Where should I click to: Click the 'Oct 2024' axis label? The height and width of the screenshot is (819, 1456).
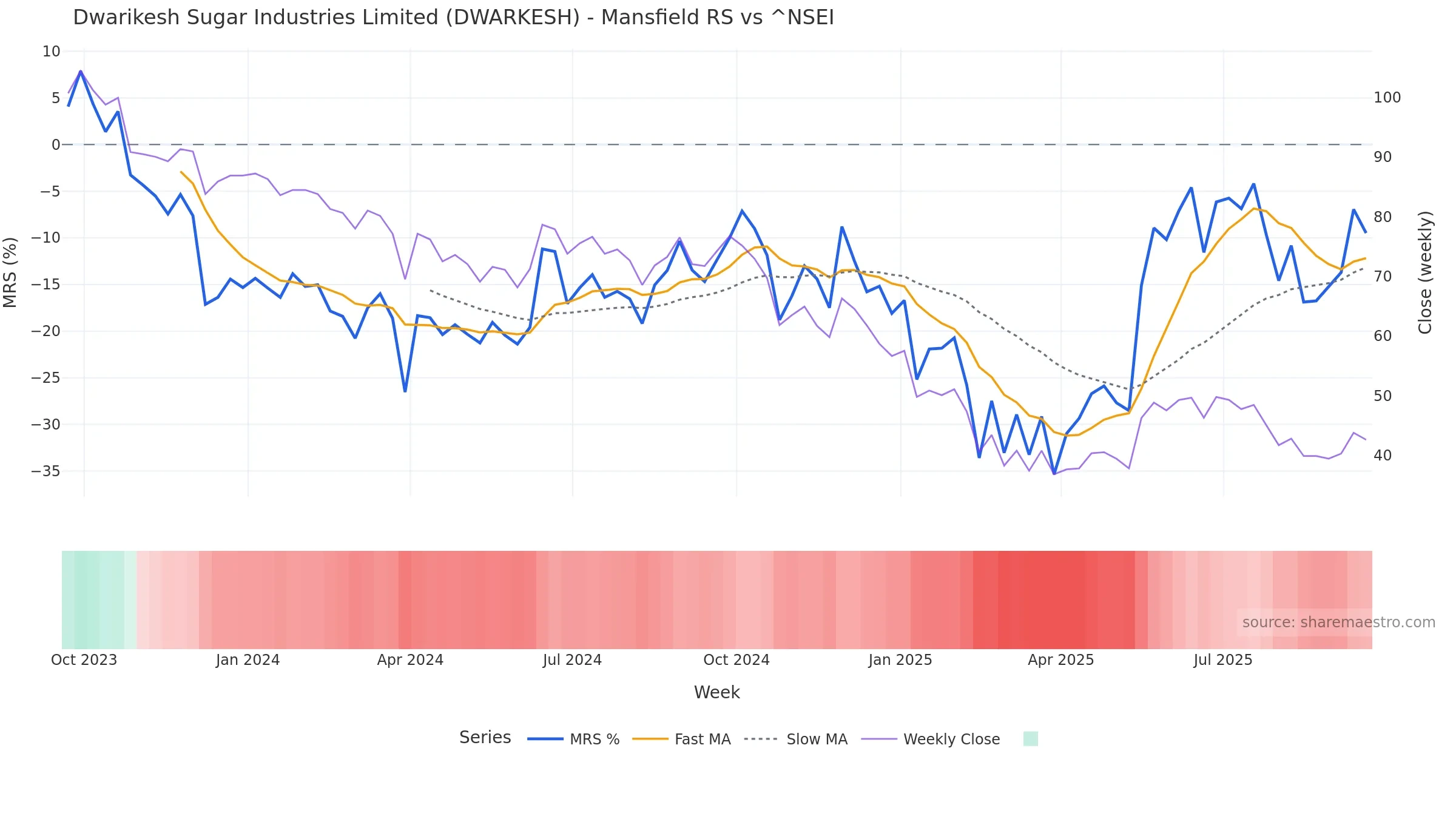736,660
